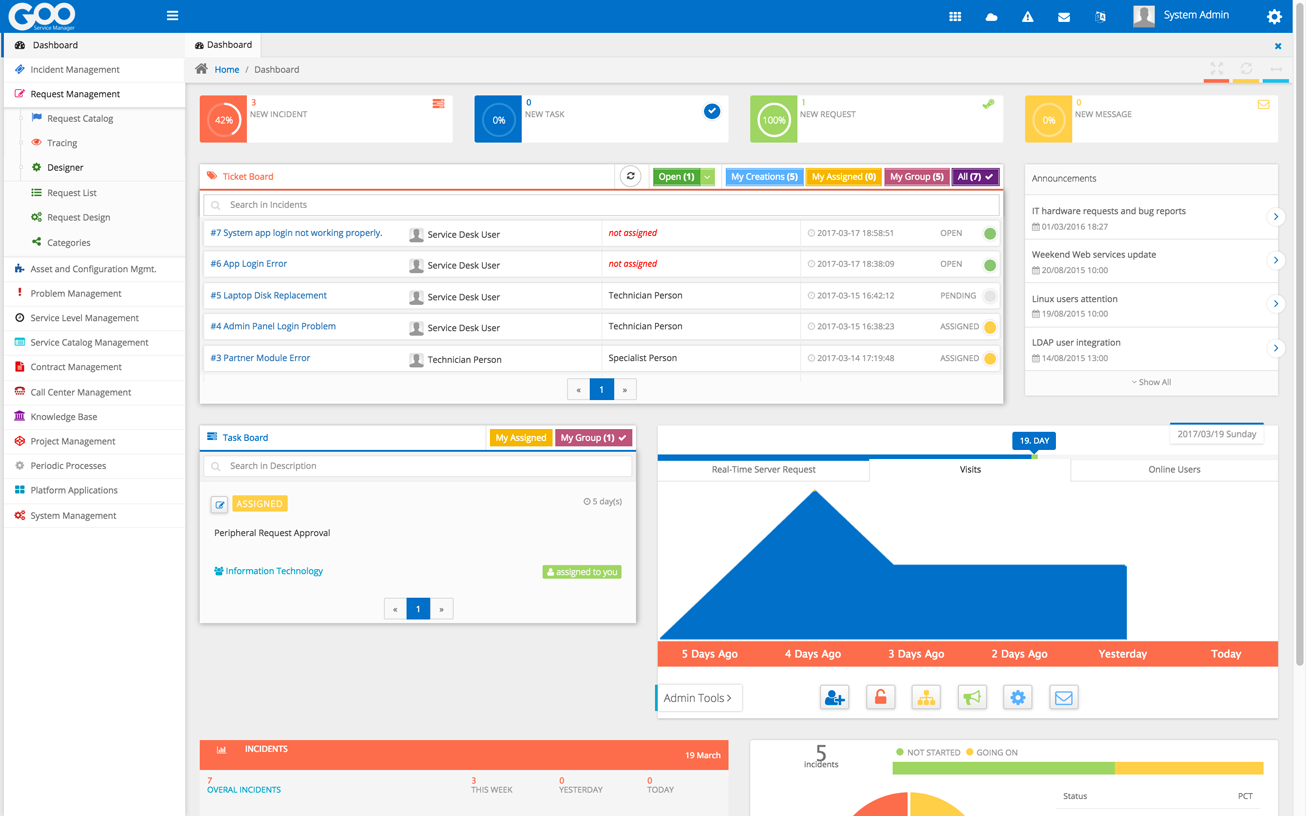
Task: Click the New Request wrench icon
Action: [x=988, y=104]
